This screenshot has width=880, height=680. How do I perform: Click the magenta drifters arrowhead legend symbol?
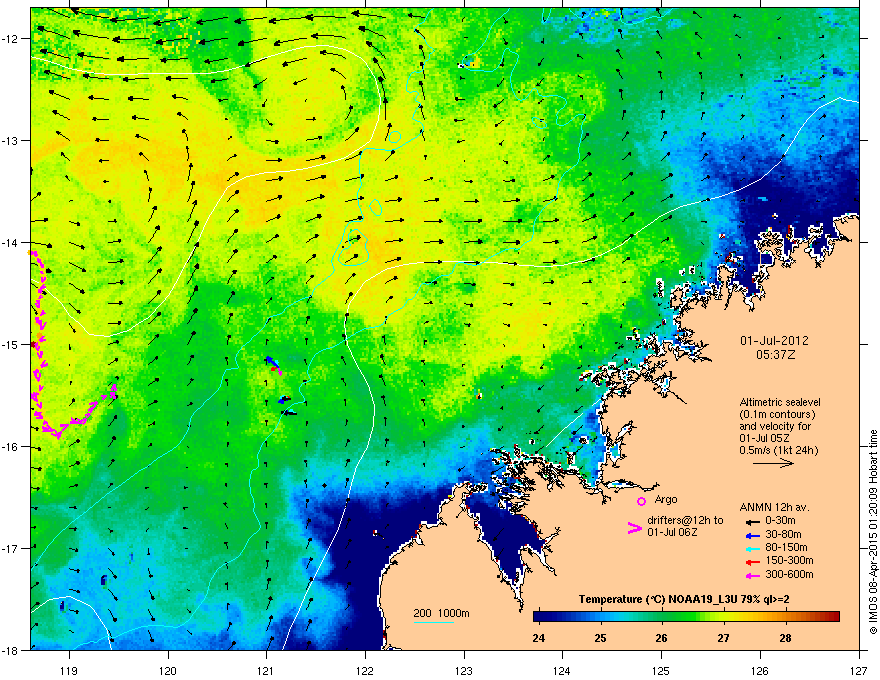[x=634, y=528]
